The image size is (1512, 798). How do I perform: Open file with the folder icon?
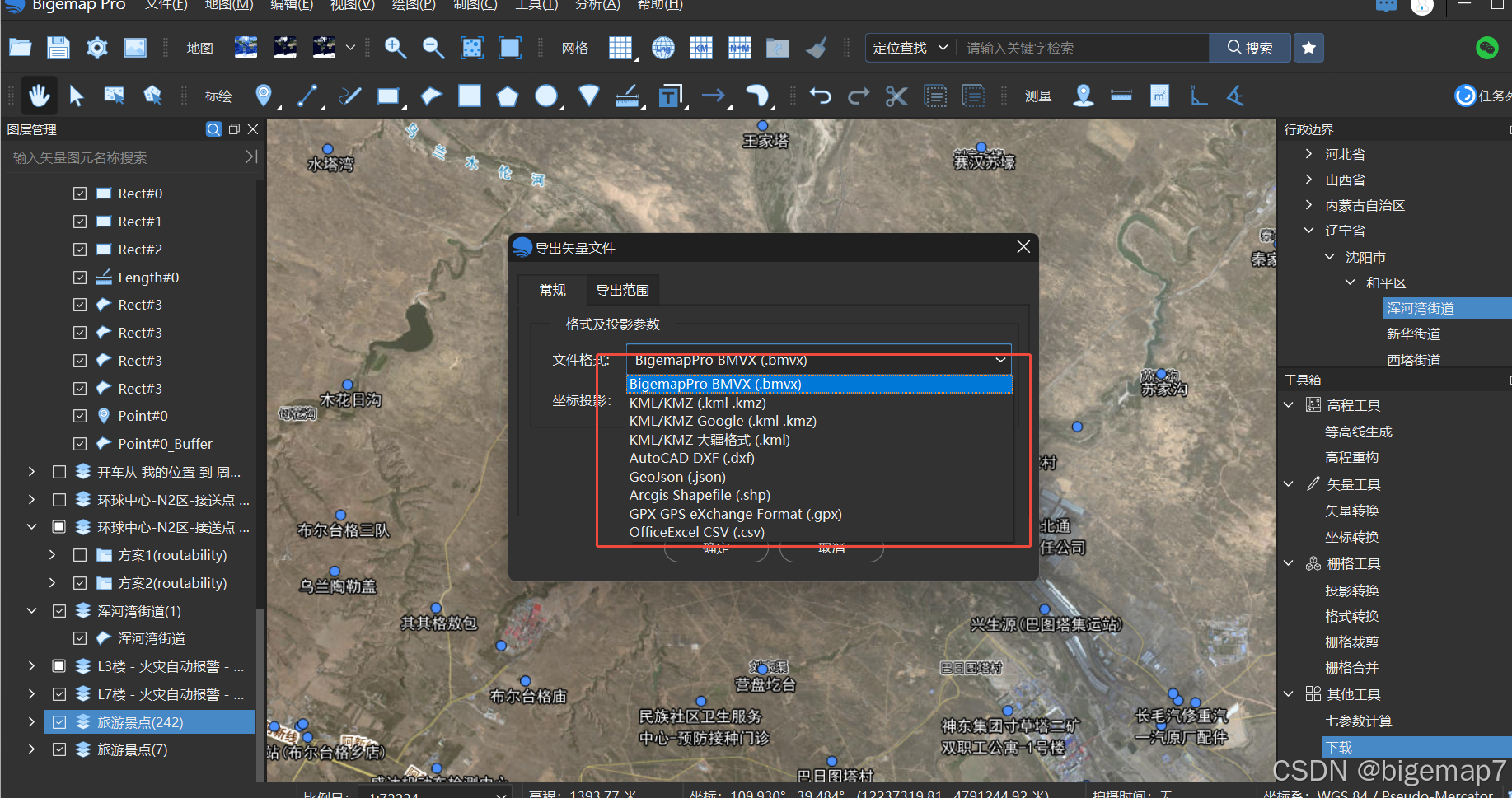21,48
